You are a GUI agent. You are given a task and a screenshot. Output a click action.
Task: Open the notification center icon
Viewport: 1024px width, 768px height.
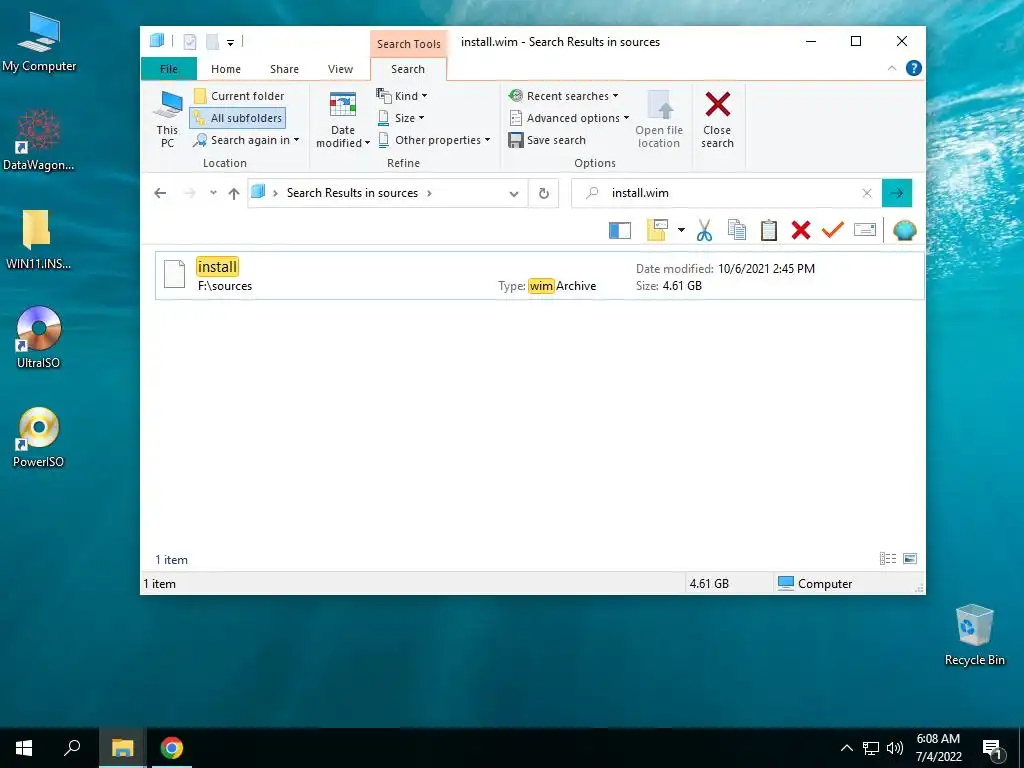[992, 749]
